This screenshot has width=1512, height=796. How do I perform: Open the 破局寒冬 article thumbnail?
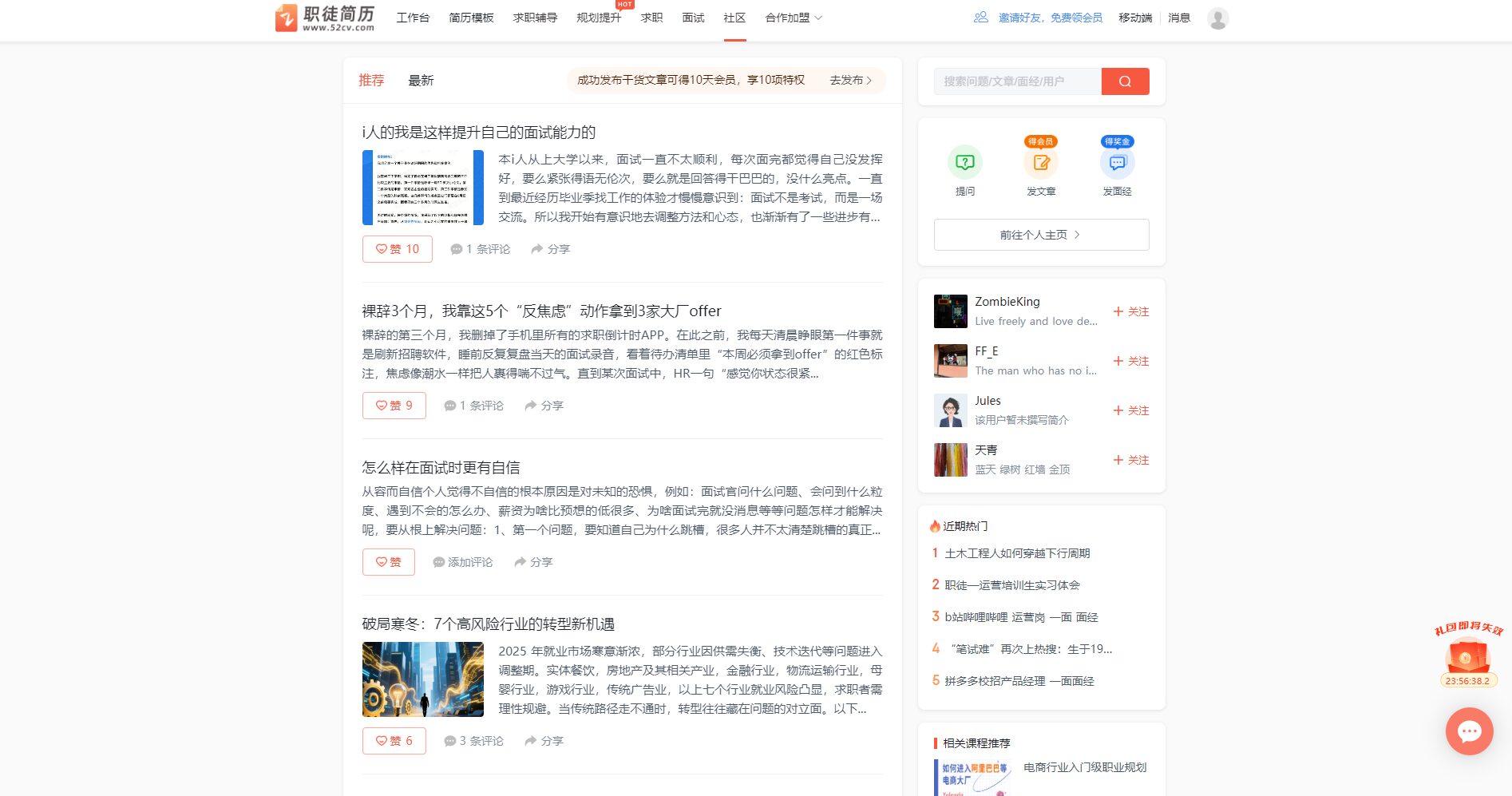[x=422, y=679]
